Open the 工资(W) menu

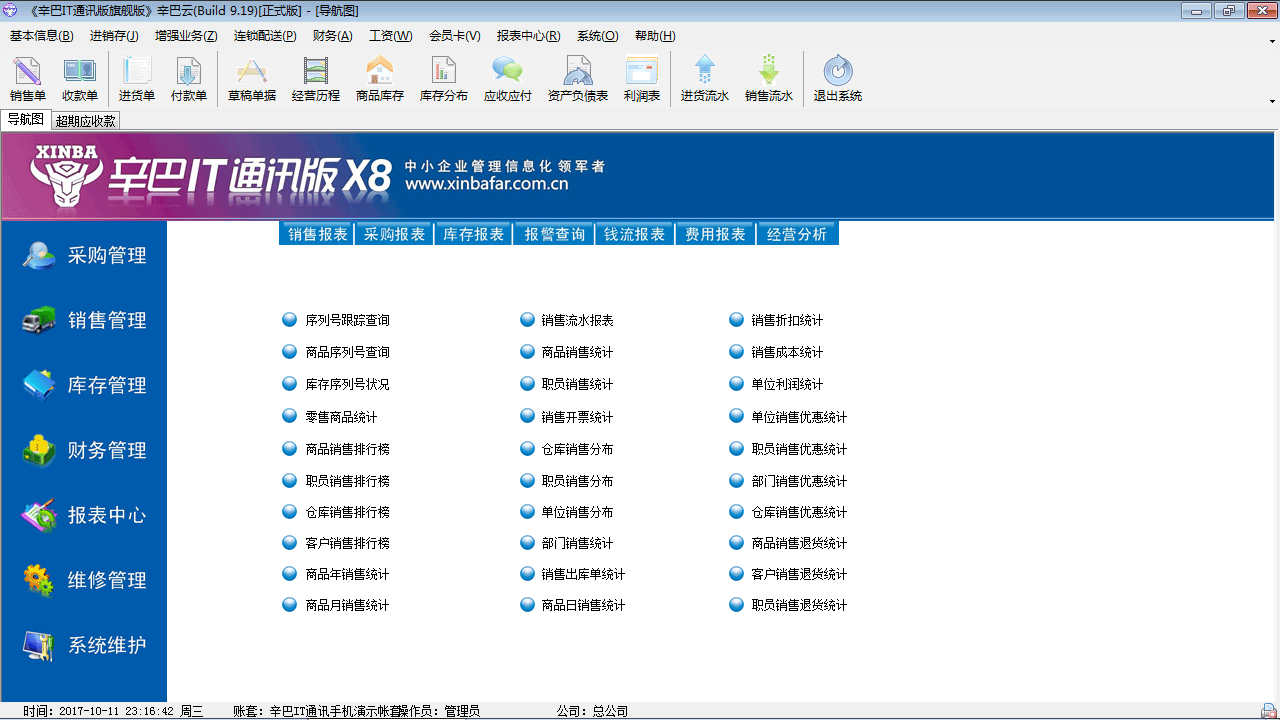click(x=391, y=36)
